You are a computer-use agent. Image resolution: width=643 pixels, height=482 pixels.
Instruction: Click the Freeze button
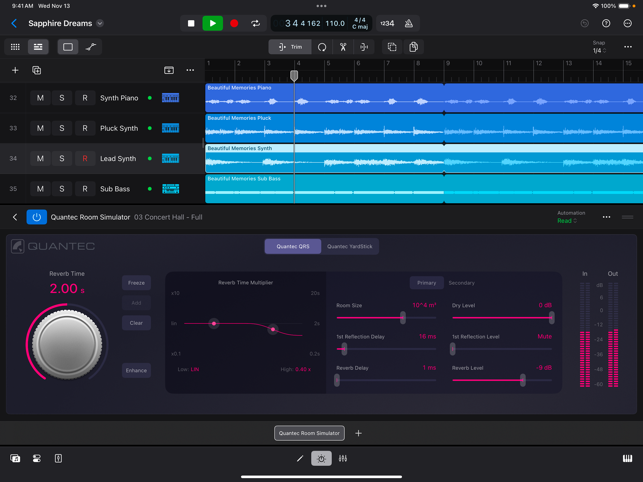pos(136,283)
